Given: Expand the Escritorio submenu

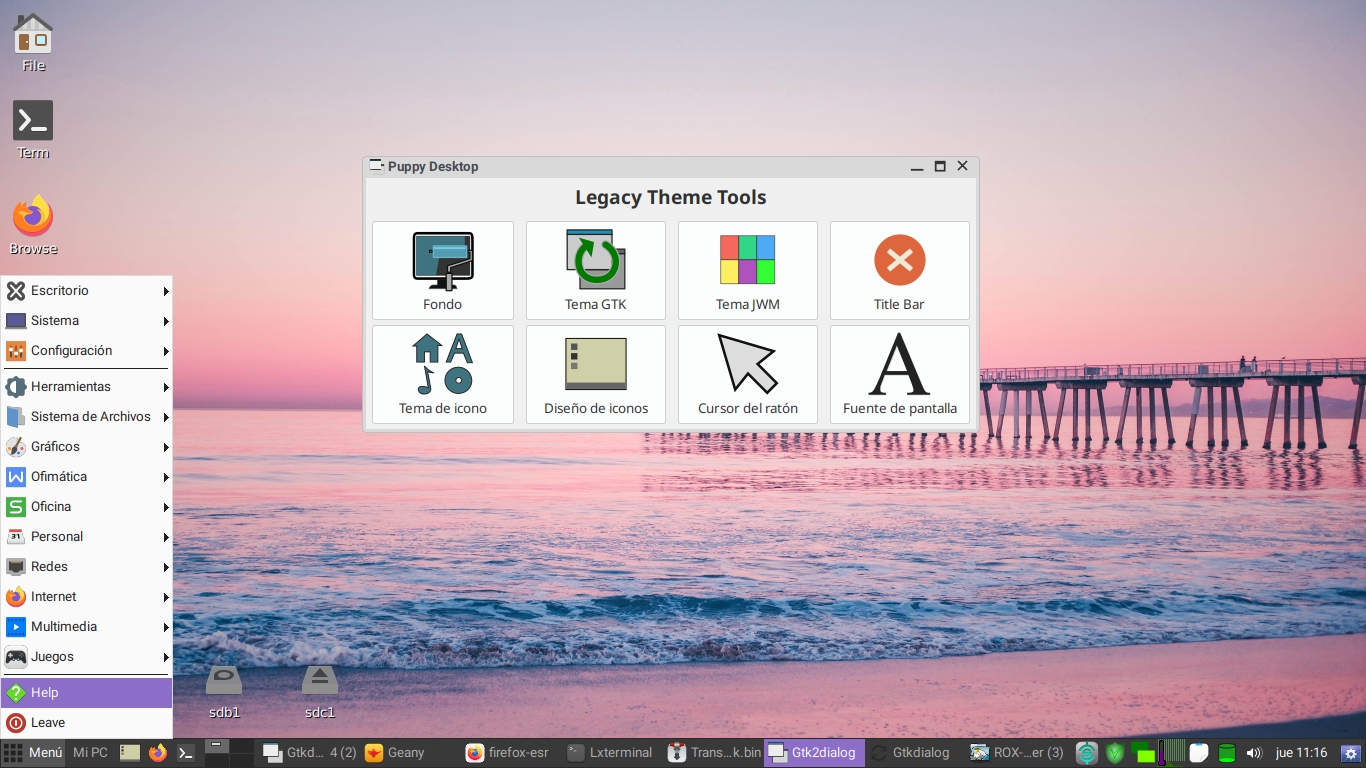Looking at the screenshot, I should click(x=86, y=291).
